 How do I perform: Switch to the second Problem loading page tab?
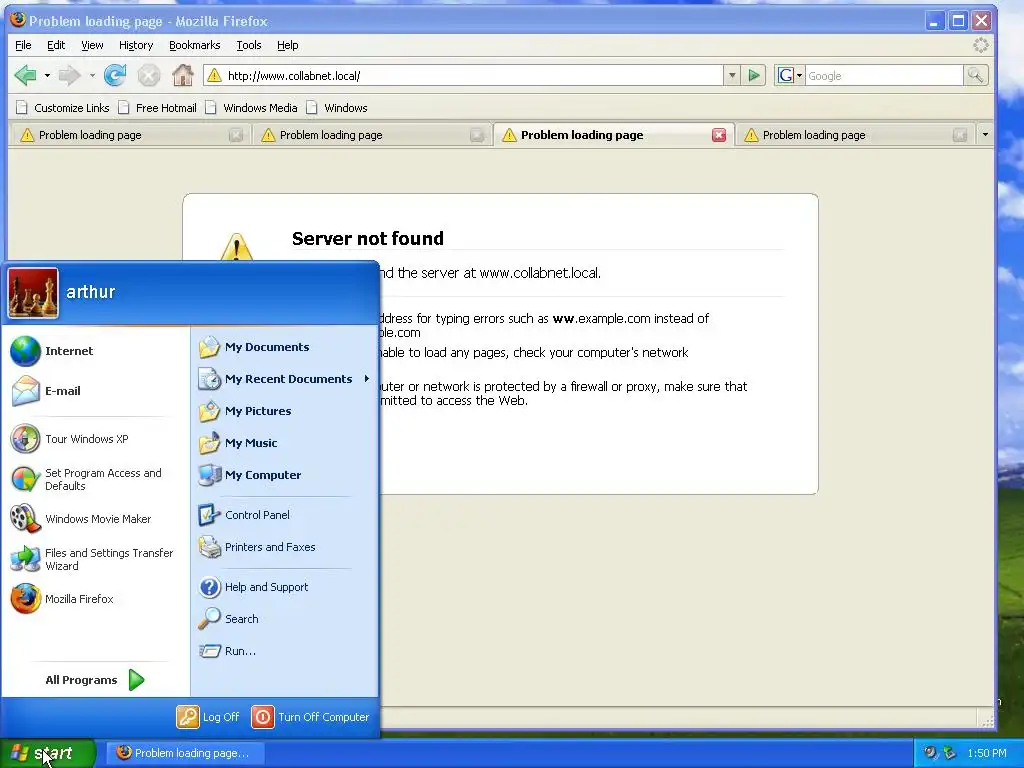371,135
